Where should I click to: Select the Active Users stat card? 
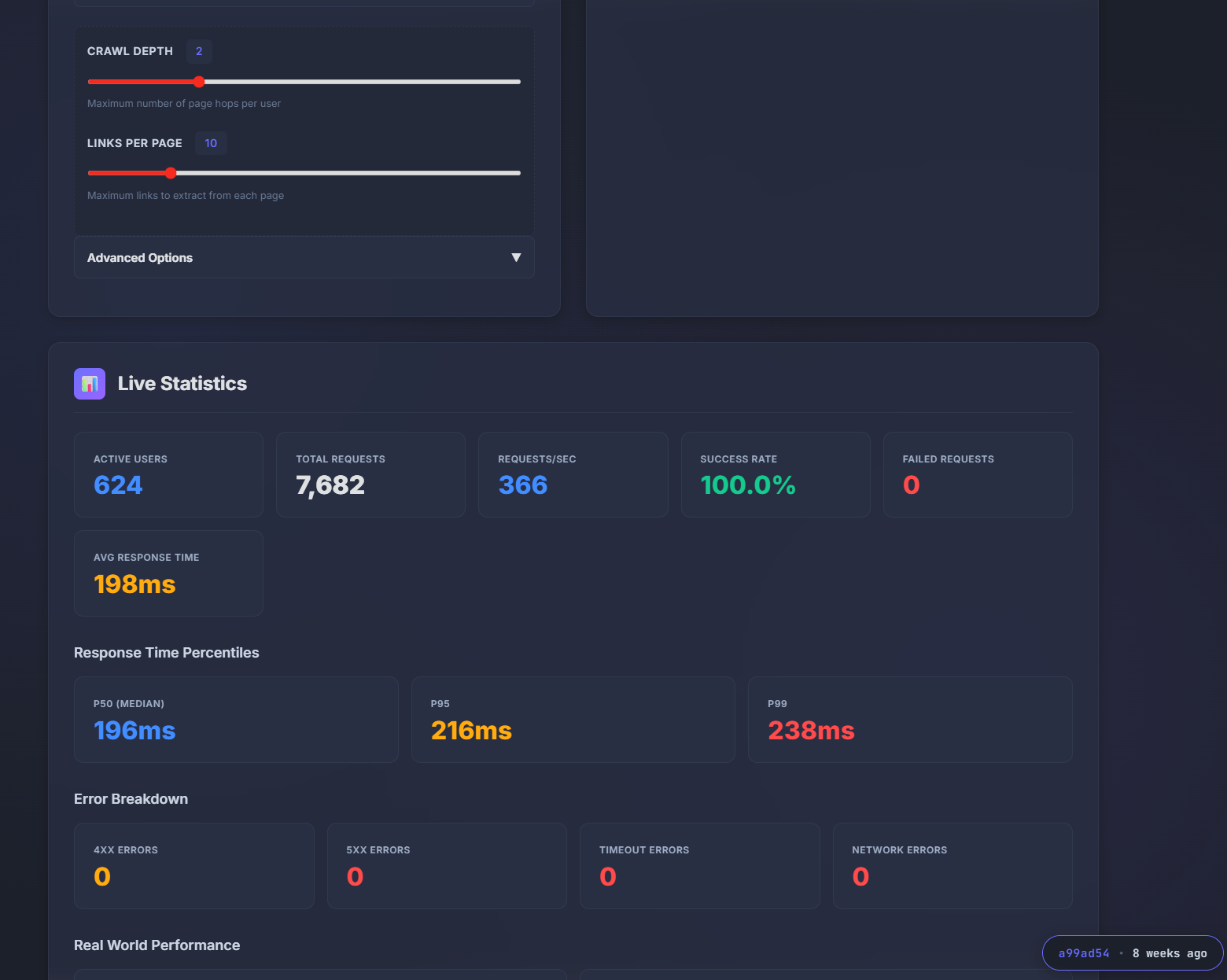168,474
